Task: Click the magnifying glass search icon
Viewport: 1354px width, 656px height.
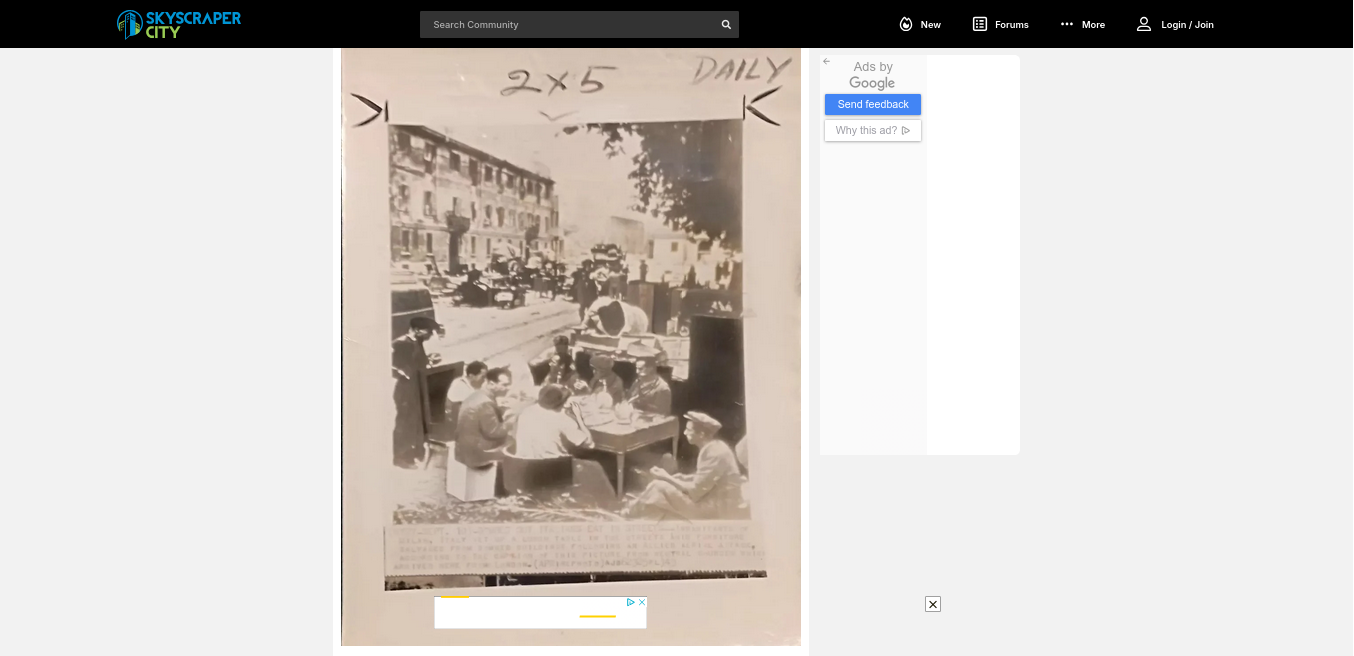Action: [x=726, y=25]
